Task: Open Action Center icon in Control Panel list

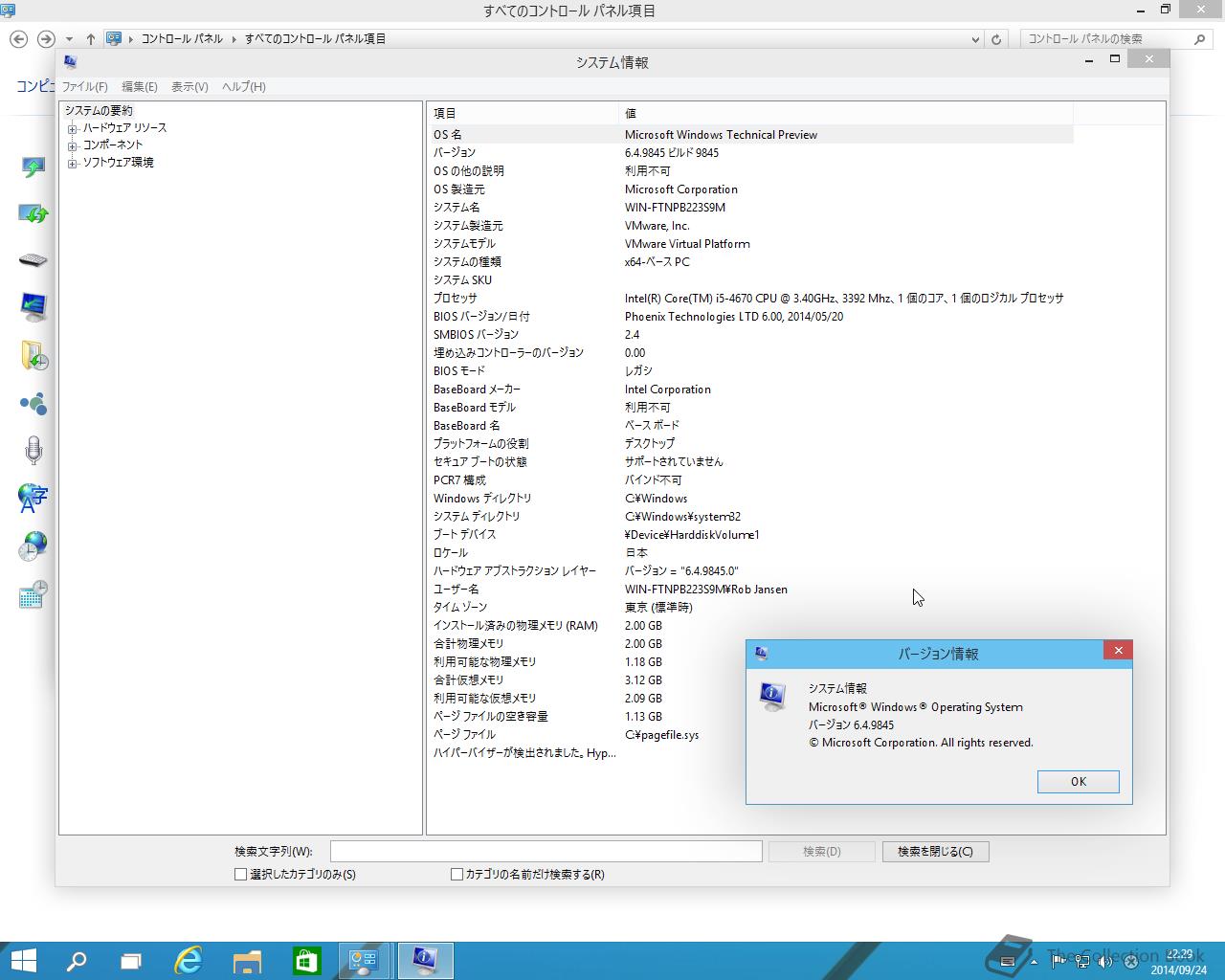Action: click(33, 167)
